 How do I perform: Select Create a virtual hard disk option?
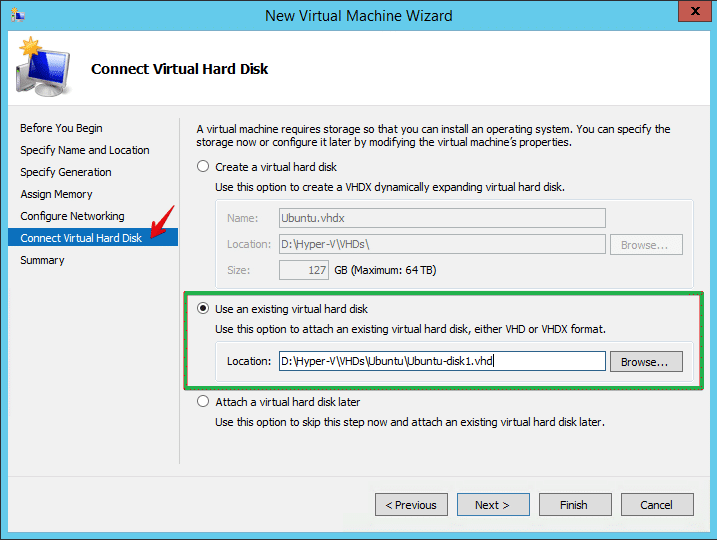click(x=203, y=166)
